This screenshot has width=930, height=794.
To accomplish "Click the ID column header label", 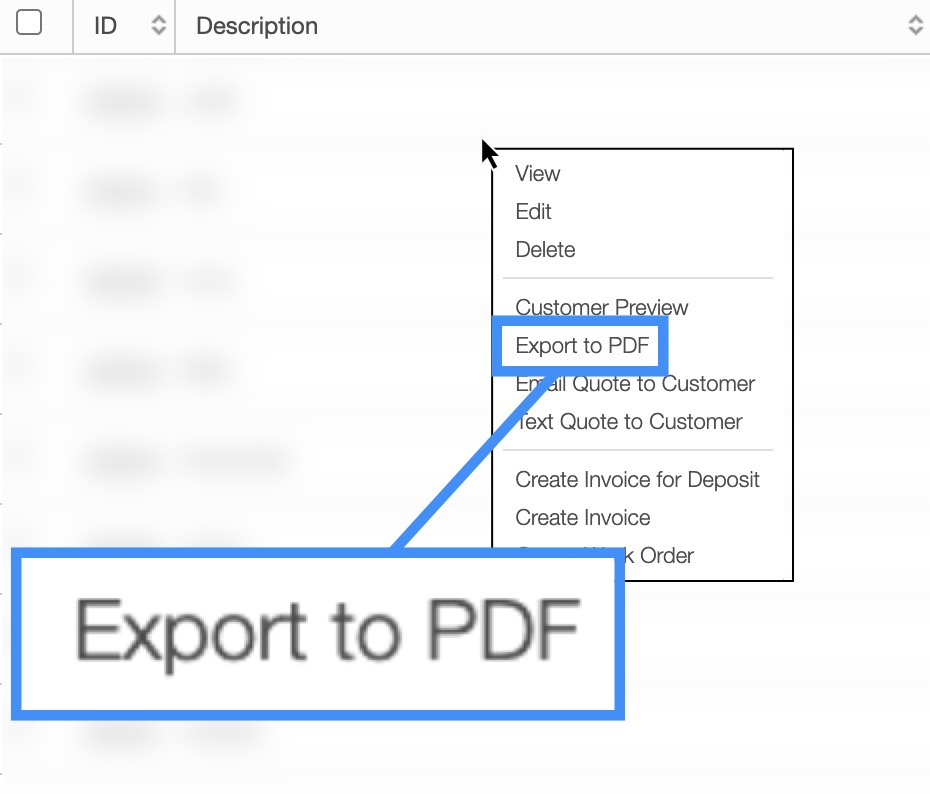I will coord(105,26).
